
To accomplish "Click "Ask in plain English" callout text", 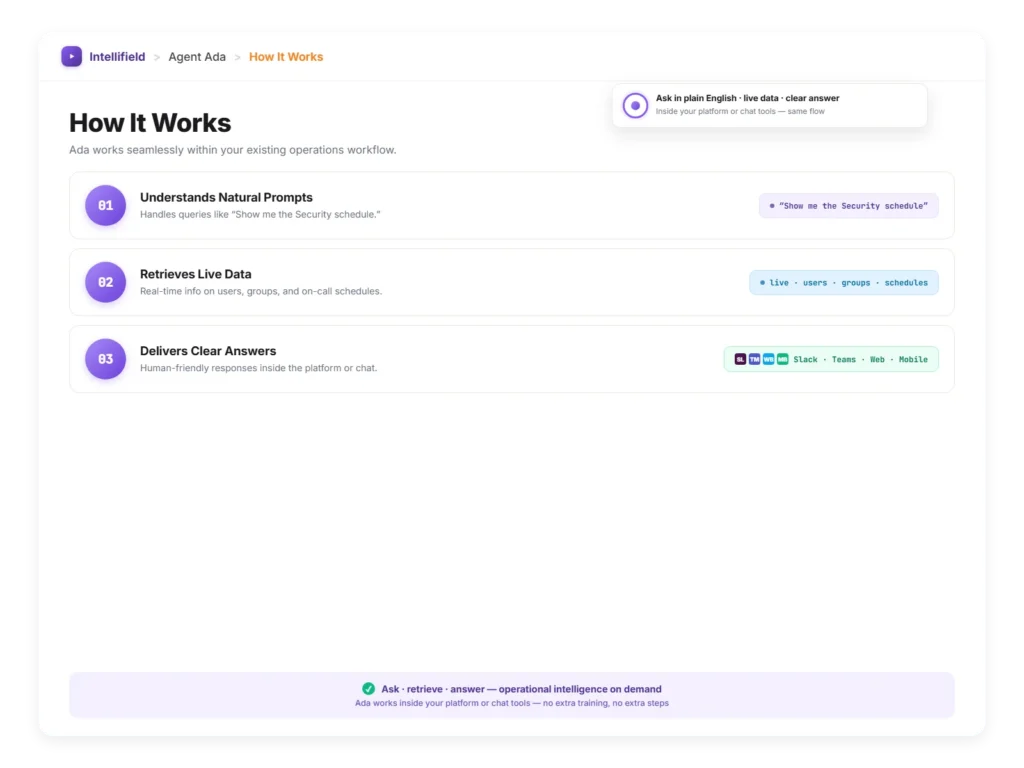I will click(747, 98).
